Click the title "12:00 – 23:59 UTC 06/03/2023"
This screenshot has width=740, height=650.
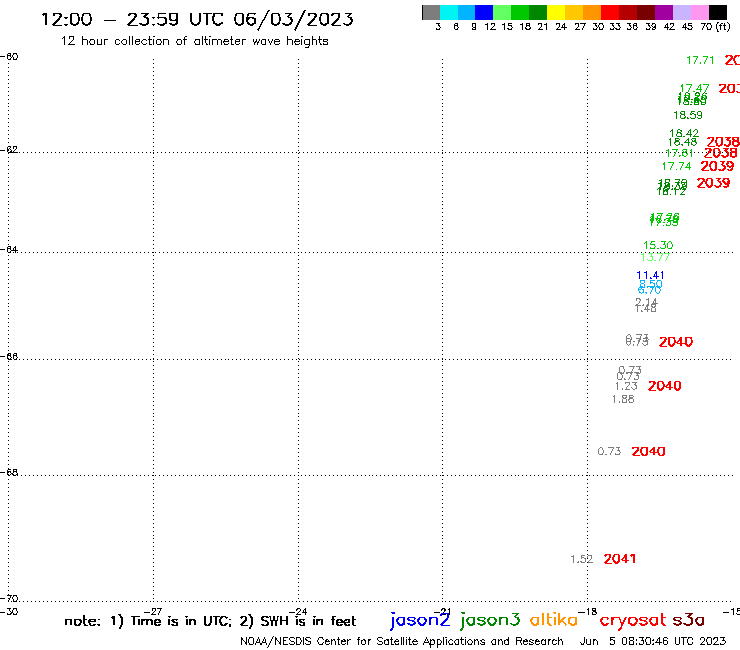pyautogui.click(x=197, y=19)
